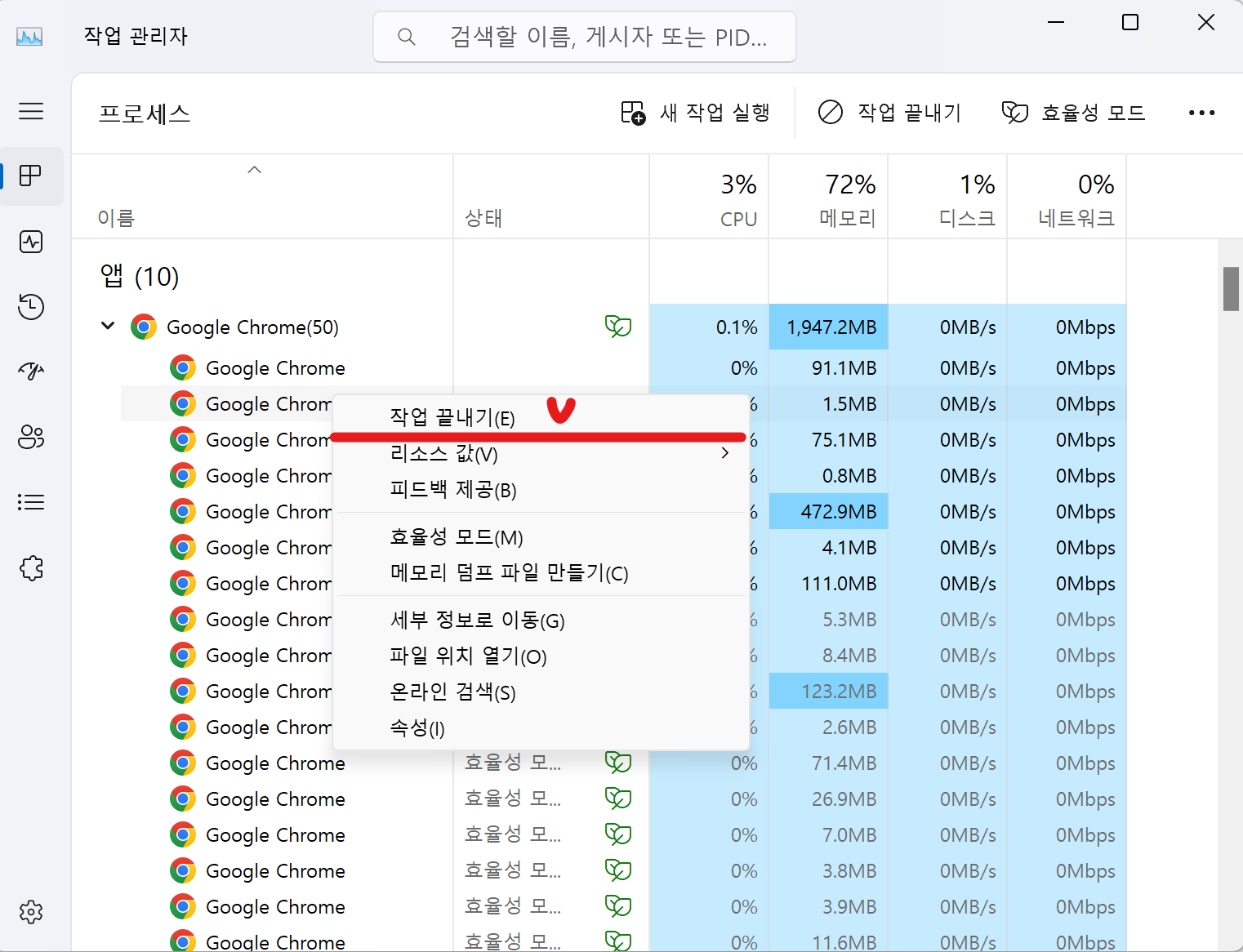
Task: Open the Startup apps page in sidebar
Action: (31, 371)
